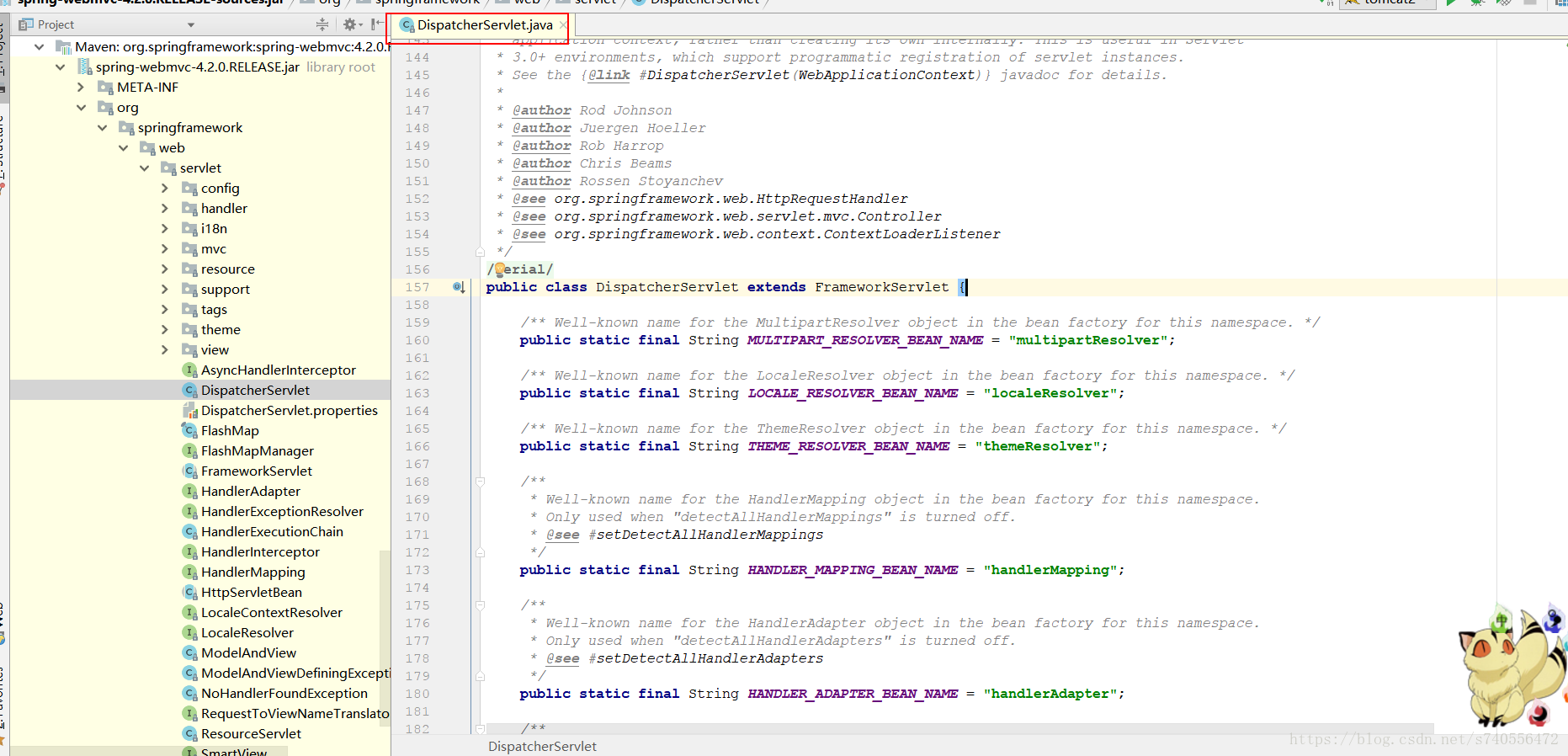Viewport: 1568px width, 756px height.
Task: Click the HandlerAdapter interface icon
Action: point(190,492)
